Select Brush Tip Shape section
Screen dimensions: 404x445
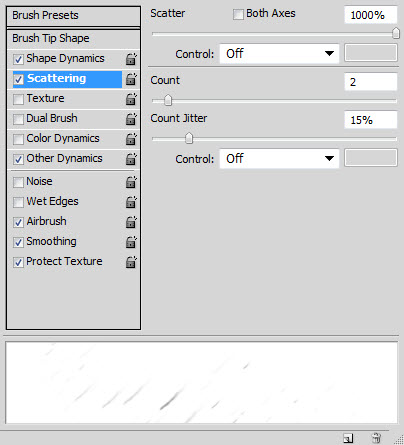73,39
